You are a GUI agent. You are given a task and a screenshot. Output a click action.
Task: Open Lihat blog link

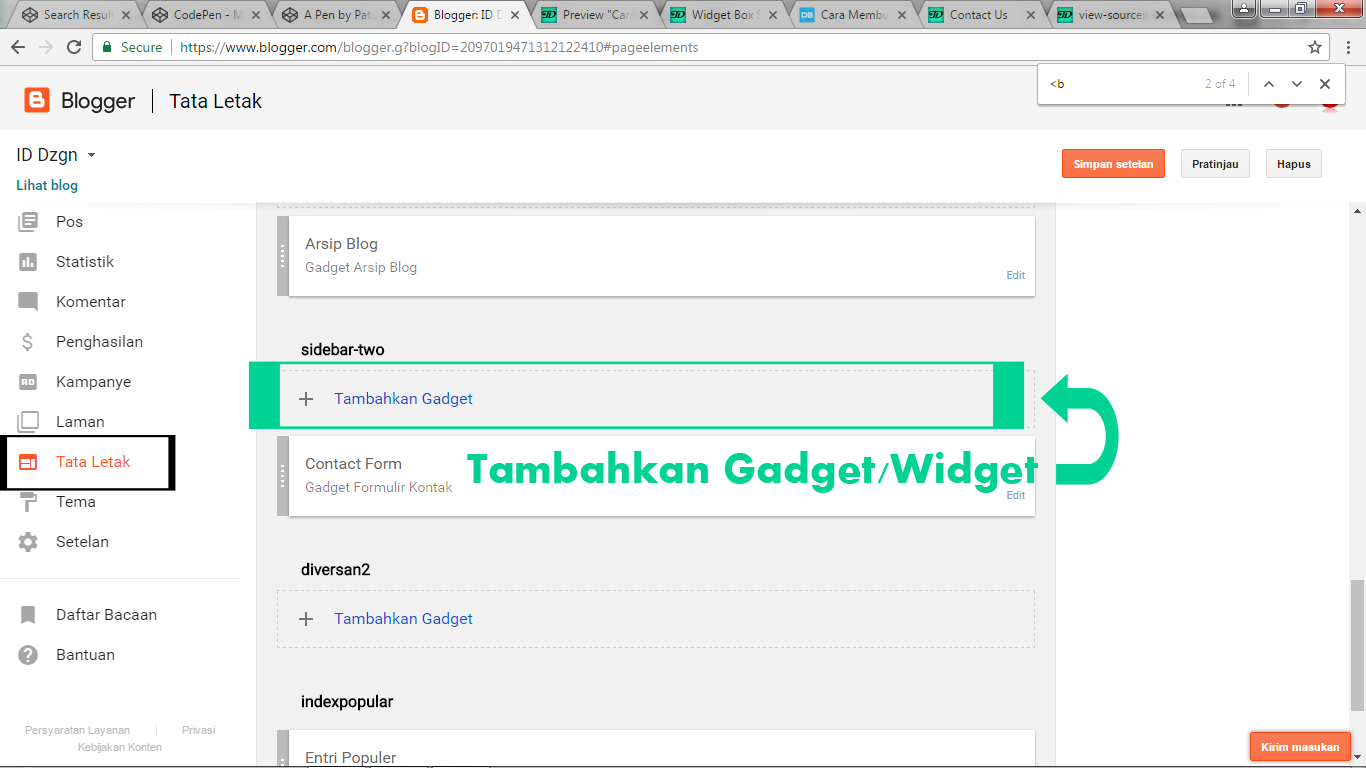click(x=47, y=185)
